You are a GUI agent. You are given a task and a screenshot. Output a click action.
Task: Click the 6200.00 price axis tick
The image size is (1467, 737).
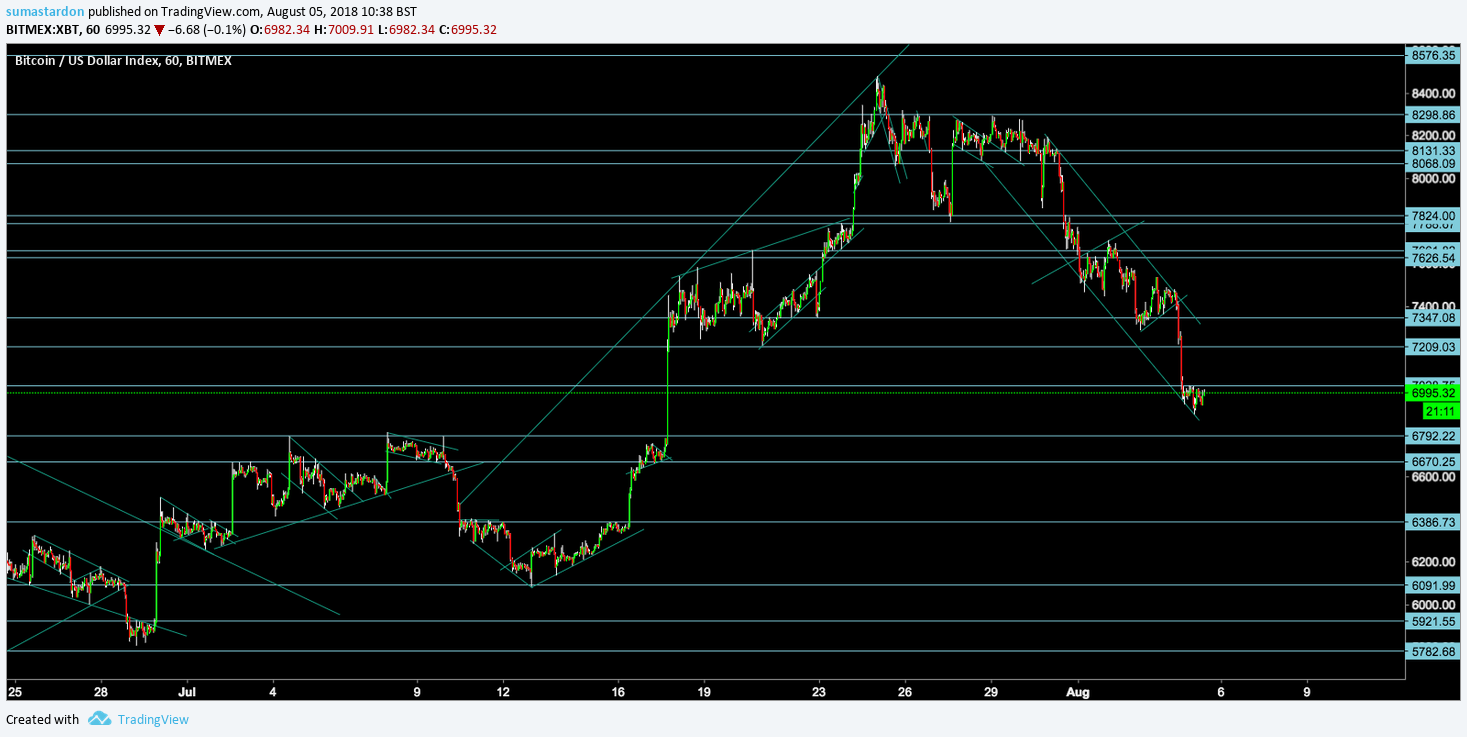[x=1433, y=562]
